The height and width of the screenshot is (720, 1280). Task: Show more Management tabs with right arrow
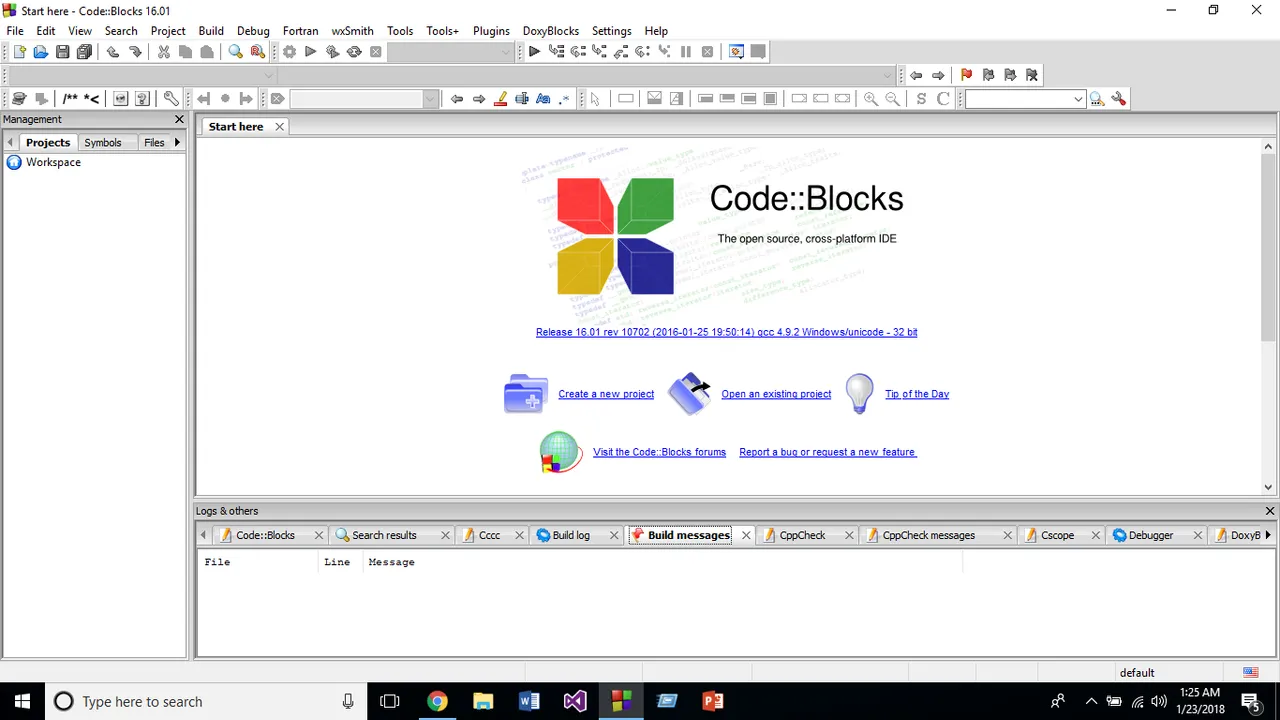click(x=178, y=142)
